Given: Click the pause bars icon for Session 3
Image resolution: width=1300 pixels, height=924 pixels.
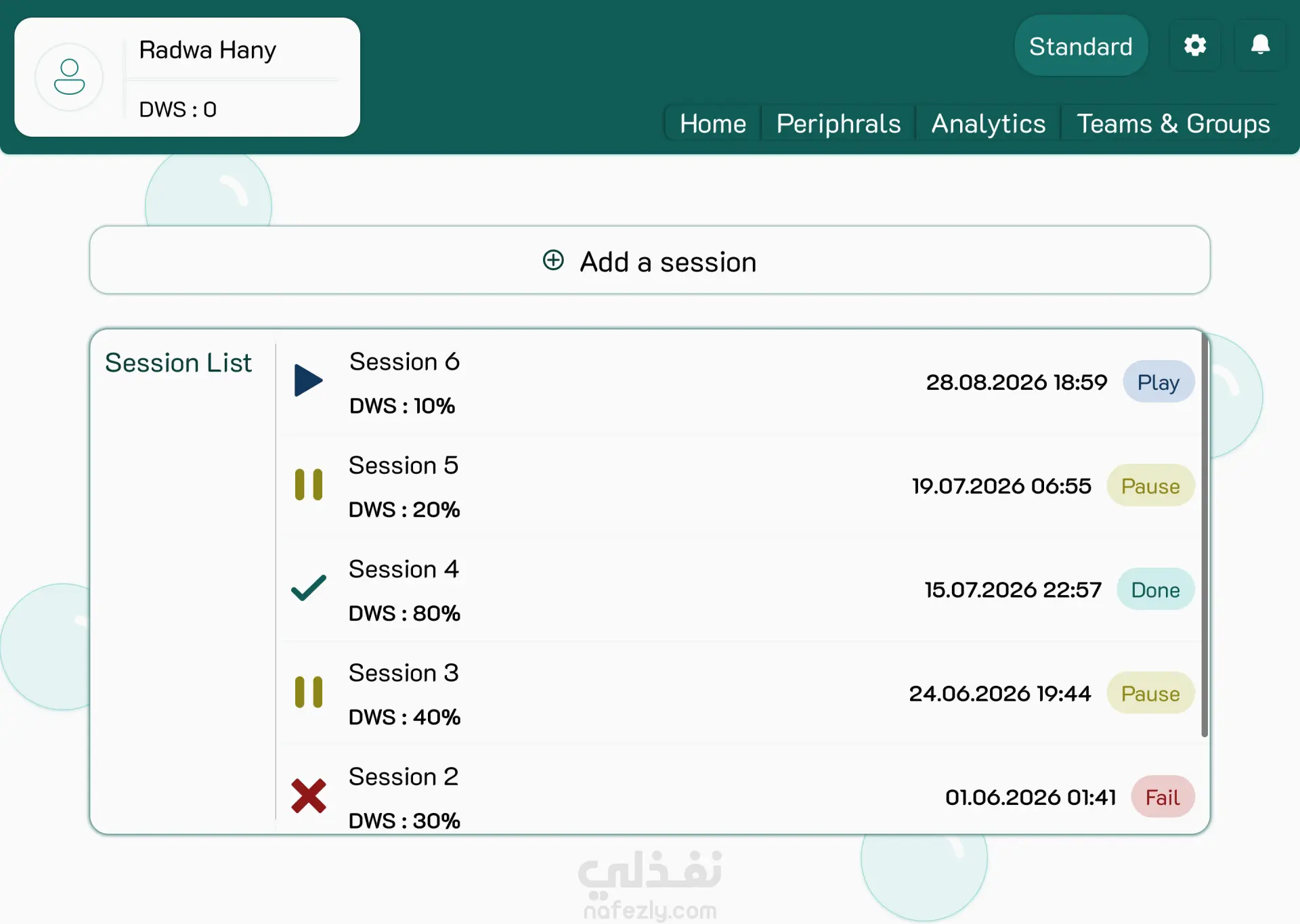Looking at the screenshot, I should [309, 692].
